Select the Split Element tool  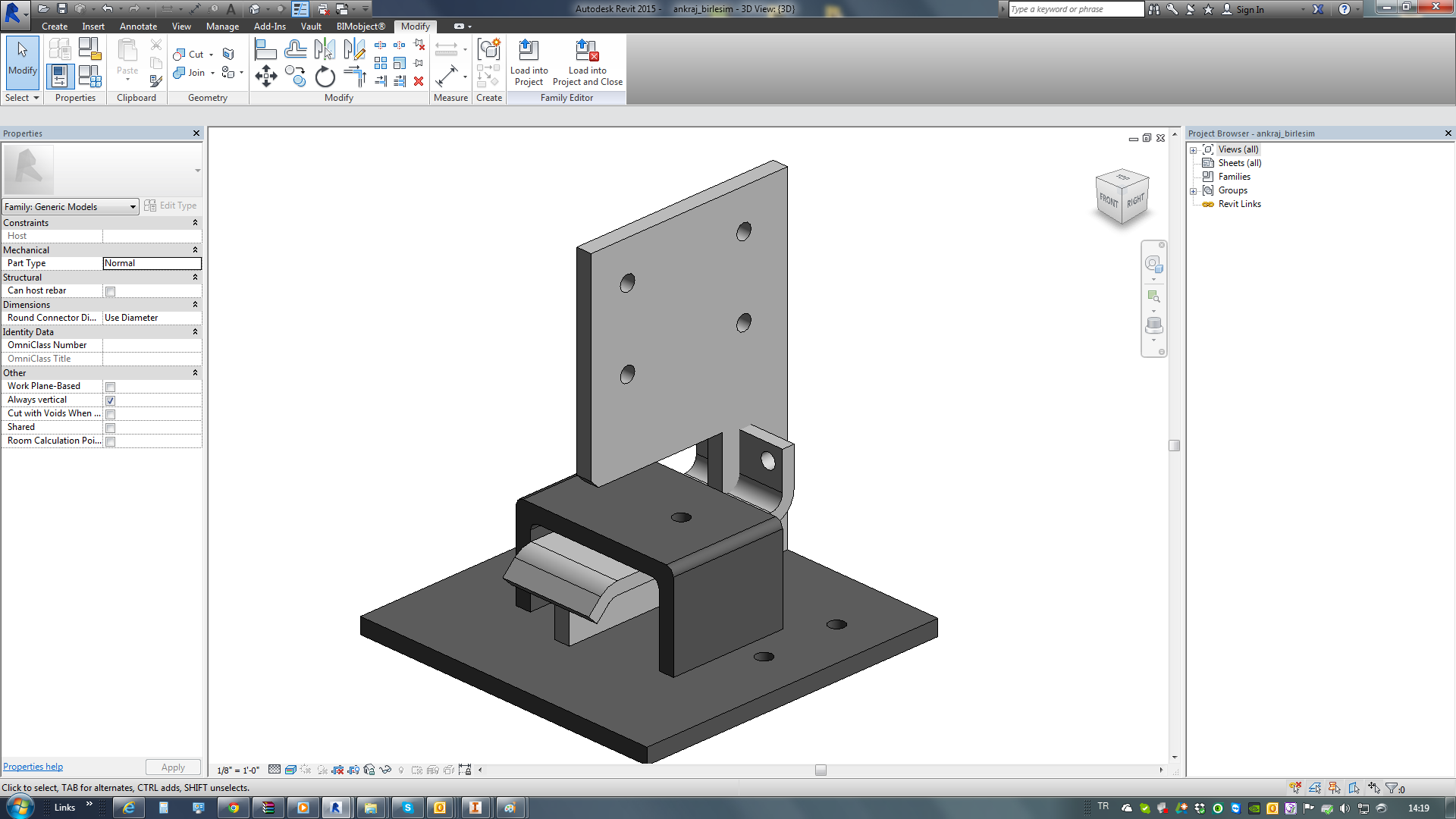[381, 45]
